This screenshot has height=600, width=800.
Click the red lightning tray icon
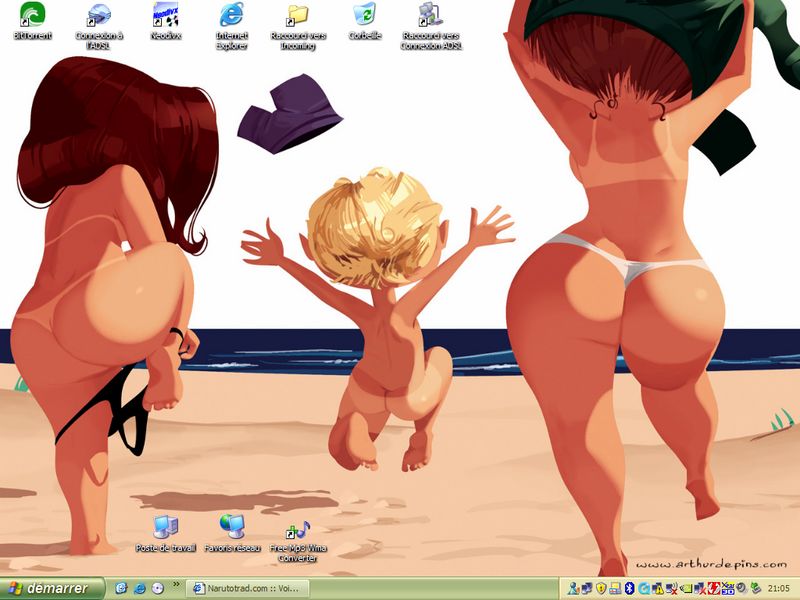713,589
